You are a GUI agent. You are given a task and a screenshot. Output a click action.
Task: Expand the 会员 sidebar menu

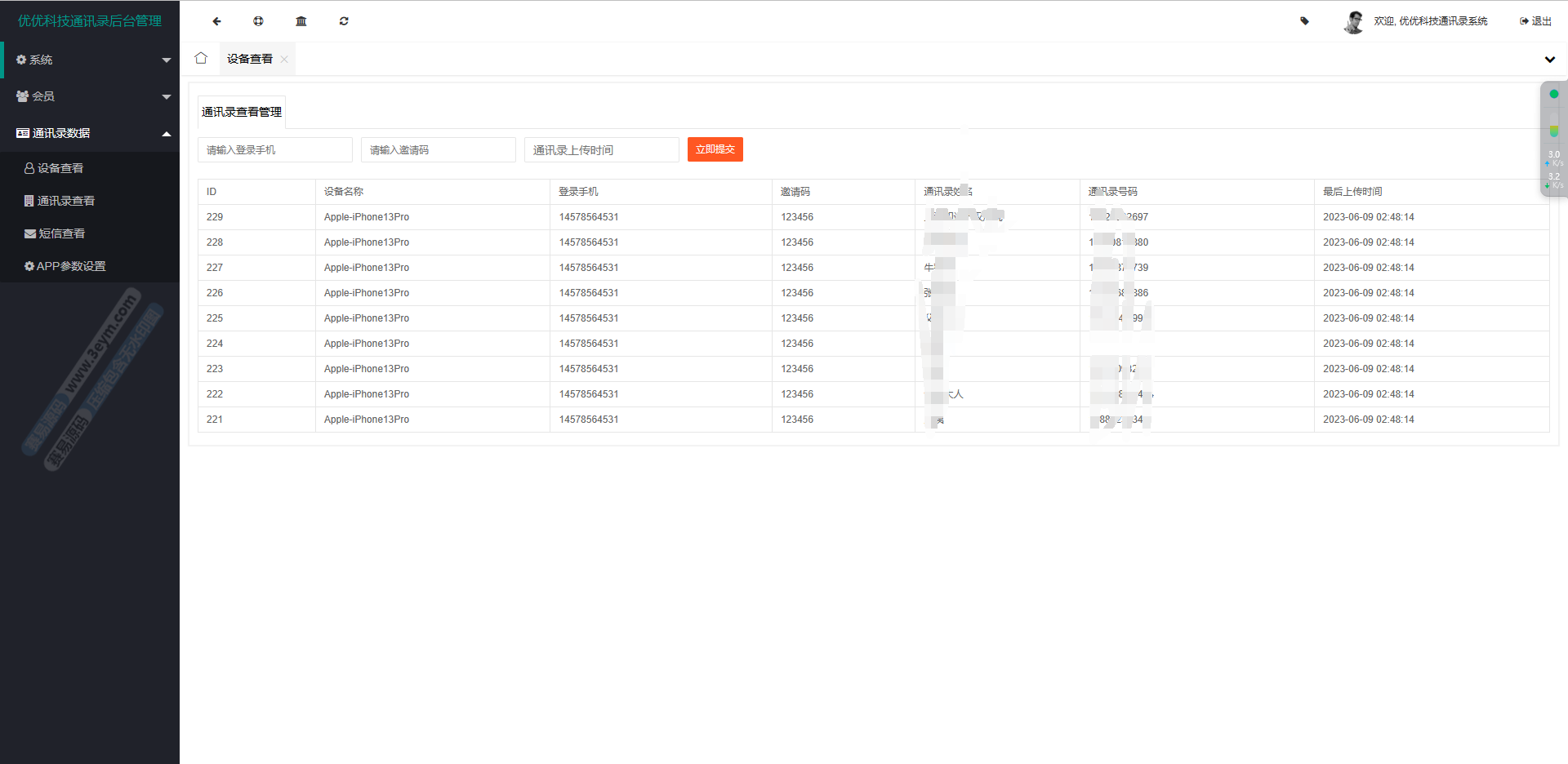click(x=90, y=96)
